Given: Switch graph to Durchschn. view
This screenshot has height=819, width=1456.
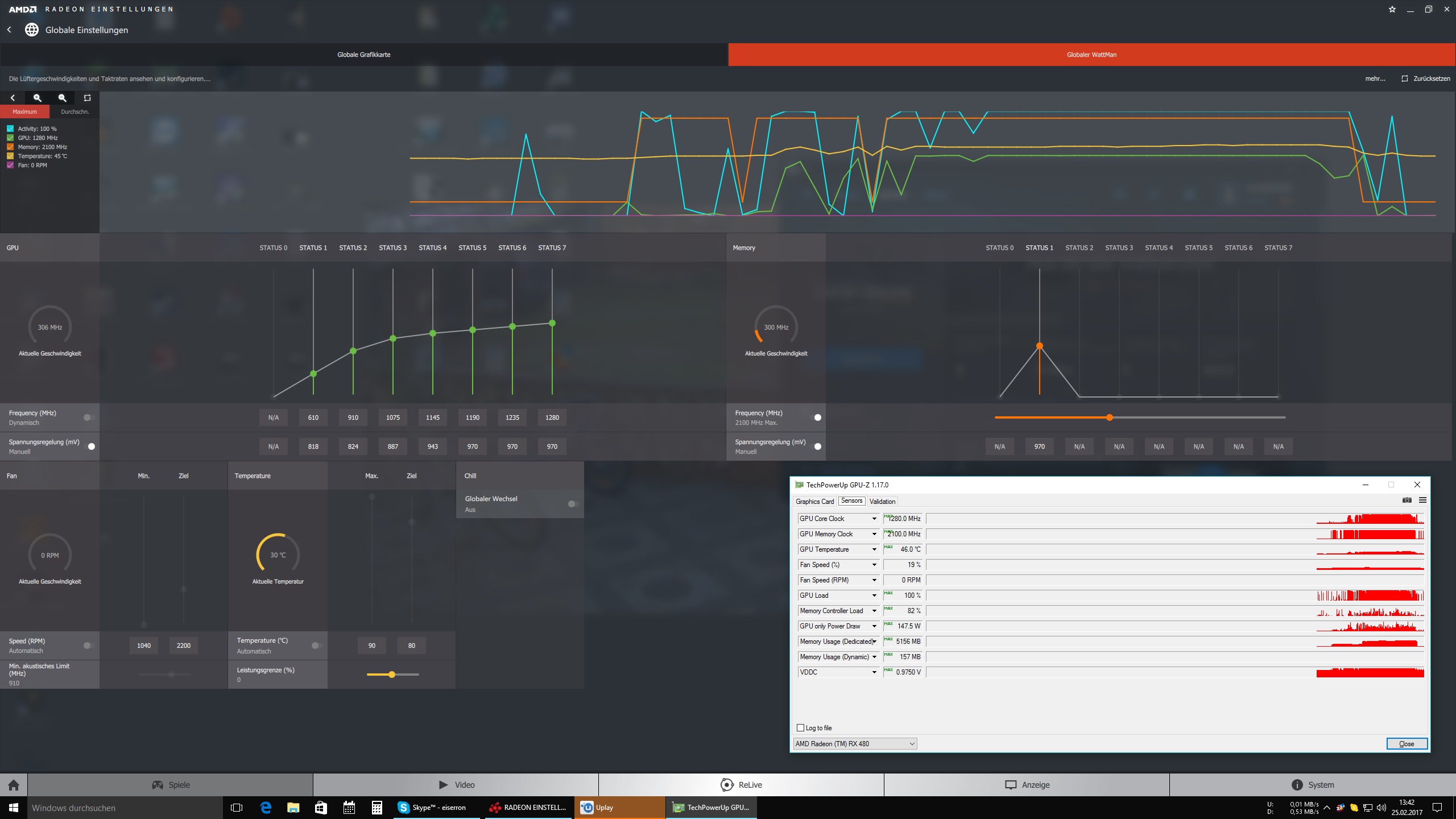Looking at the screenshot, I should pos(75,111).
